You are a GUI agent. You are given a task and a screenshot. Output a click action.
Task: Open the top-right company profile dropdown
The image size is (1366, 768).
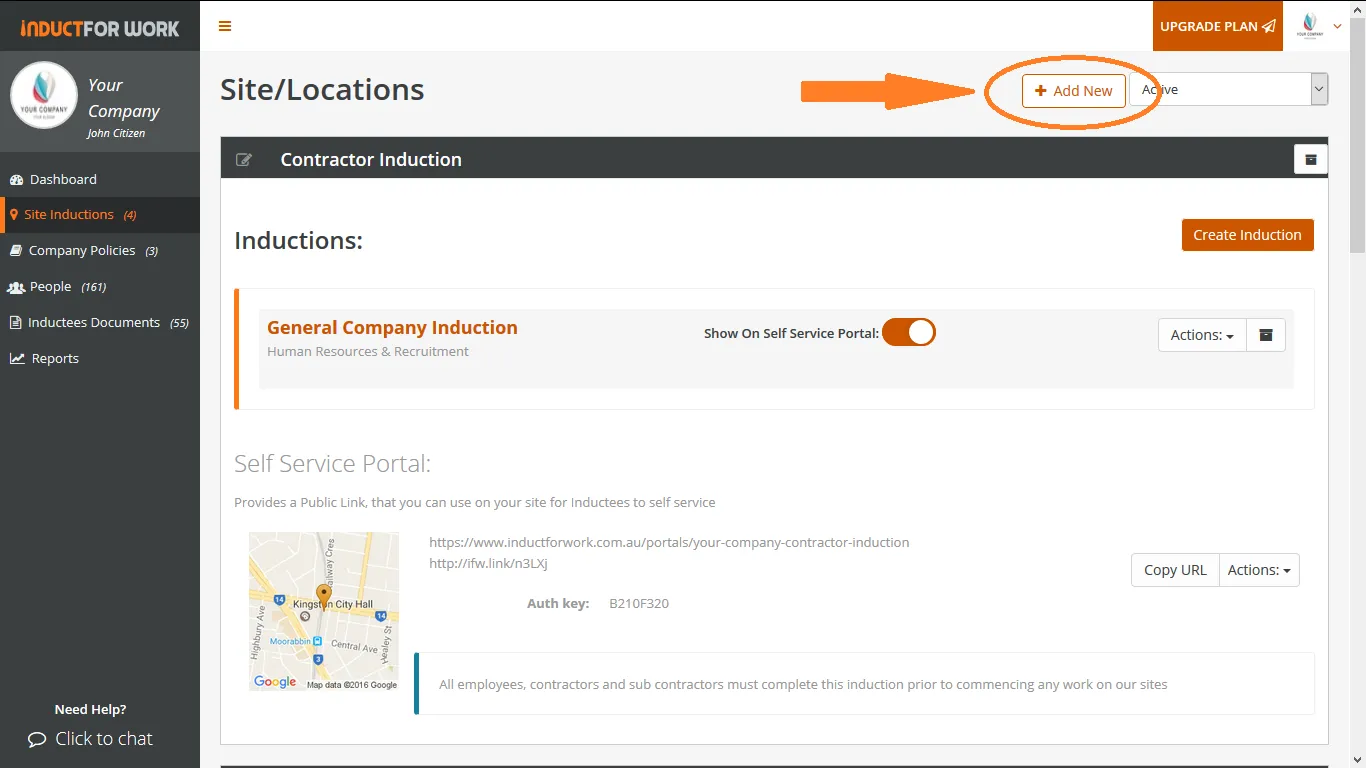[x=1319, y=26]
